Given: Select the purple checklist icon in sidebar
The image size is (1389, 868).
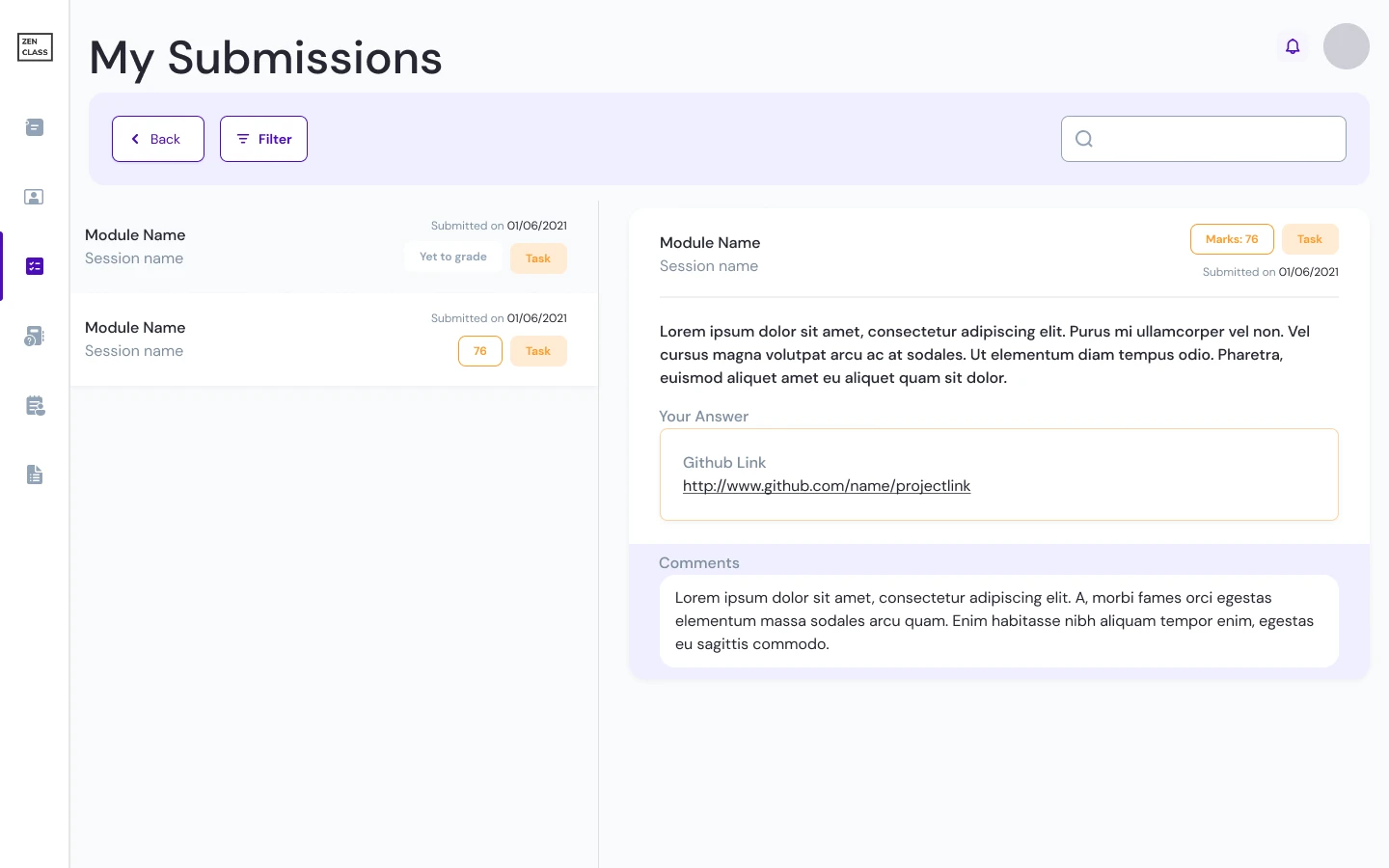Looking at the screenshot, I should [35, 266].
